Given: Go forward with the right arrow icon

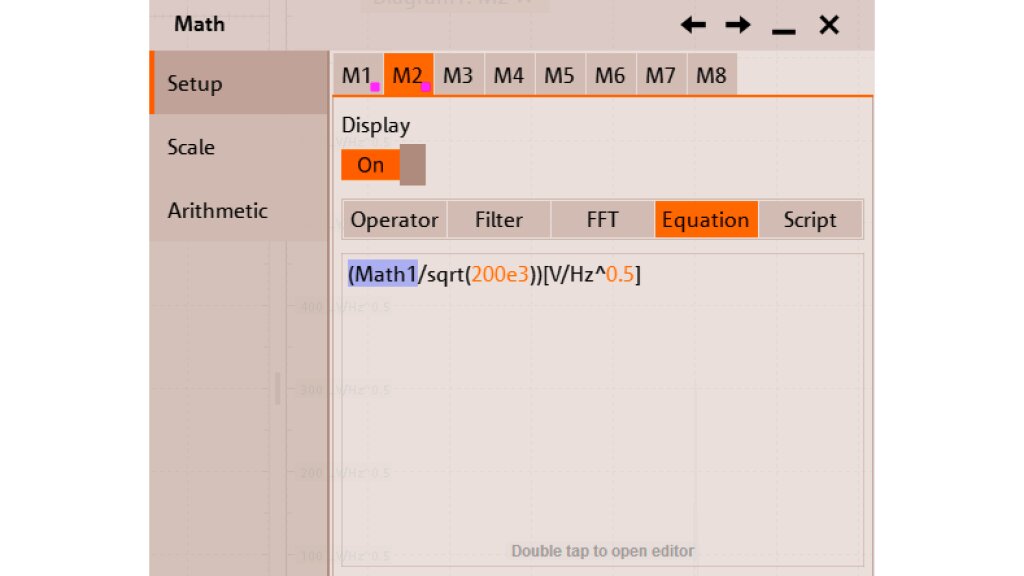Looking at the screenshot, I should tap(738, 25).
